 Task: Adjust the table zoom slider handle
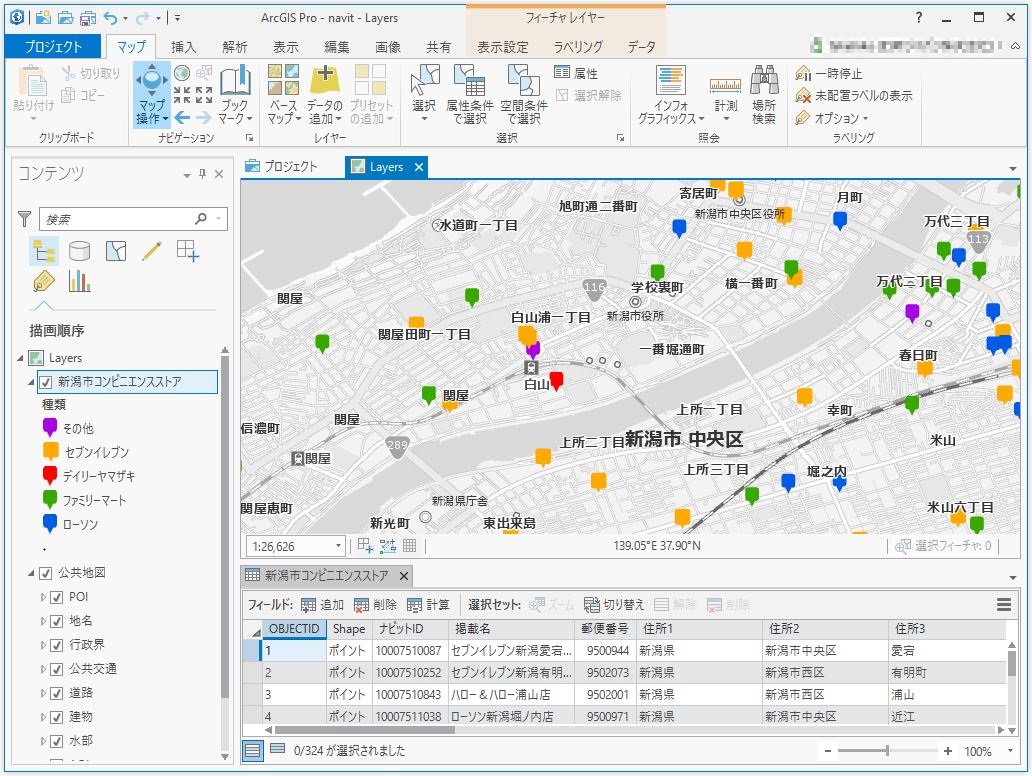pos(887,750)
